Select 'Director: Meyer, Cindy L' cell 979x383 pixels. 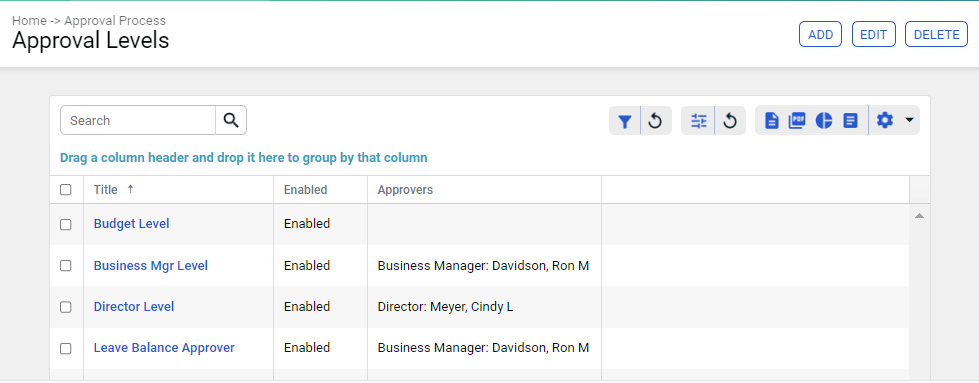point(485,307)
